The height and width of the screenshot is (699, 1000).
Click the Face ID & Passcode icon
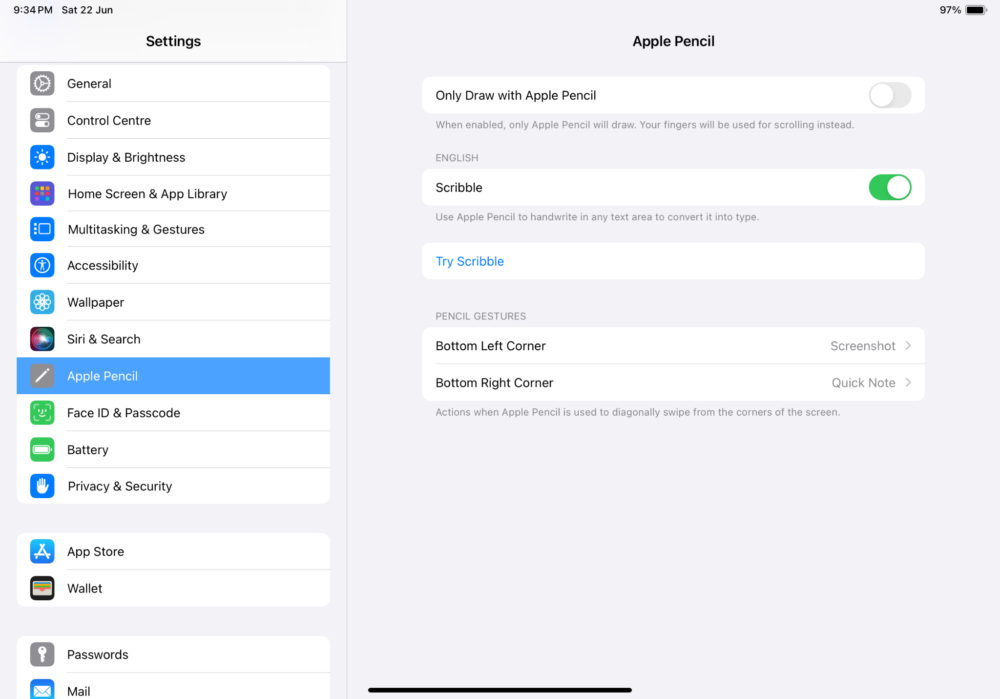(42, 412)
